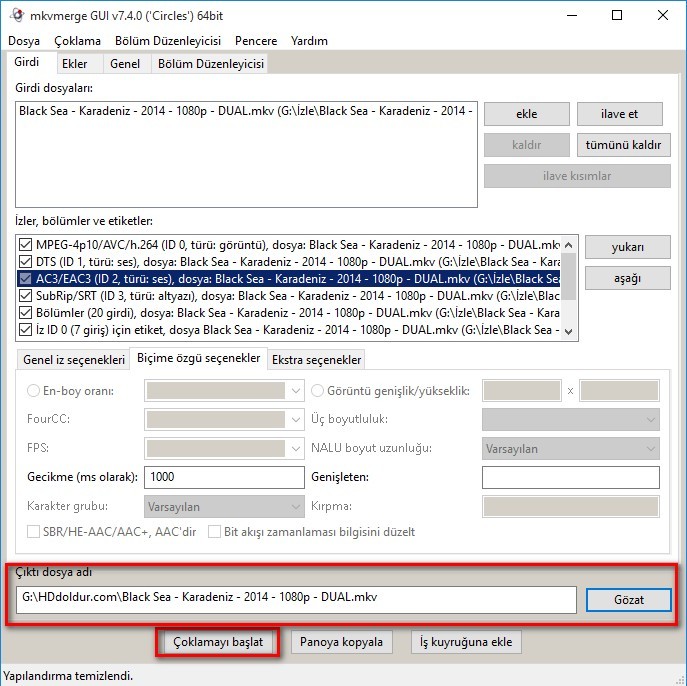Image resolution: width=687 pixels, height=686 pixels.
Task: Click the Çoklamayı başlat button
Action: coord(217,642)
